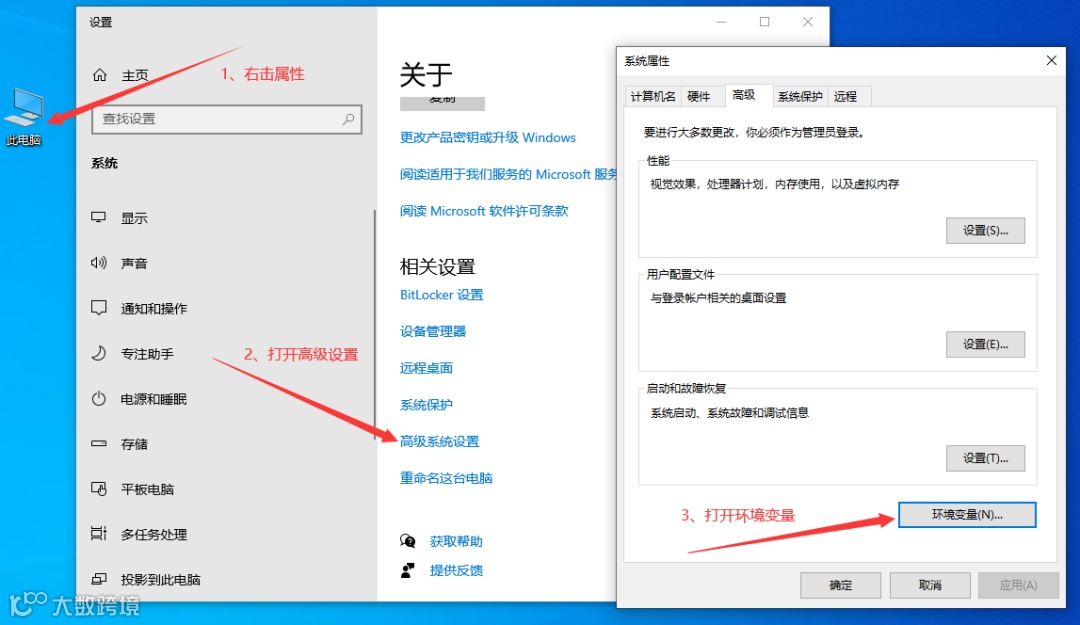This screenshot has height=625, width=1080.
Task: Click the 提供反馈 person icon
Action: 408,571
